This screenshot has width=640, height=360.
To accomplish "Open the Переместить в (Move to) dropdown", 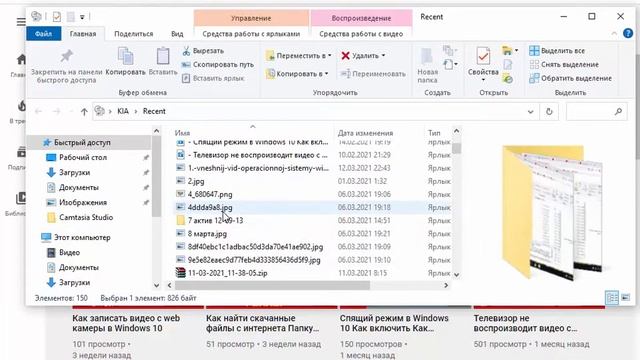I will [298, 56].
